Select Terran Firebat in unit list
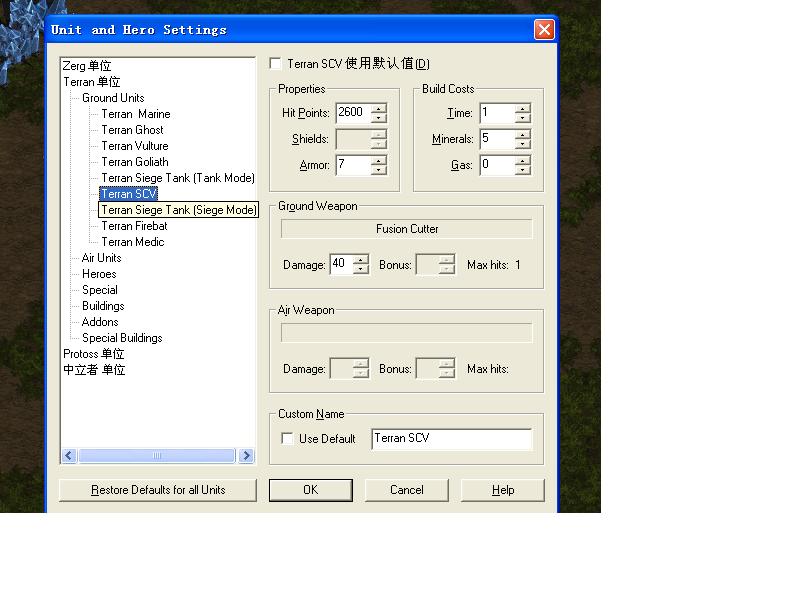The image size is (800, 600). tap(134, 226)
